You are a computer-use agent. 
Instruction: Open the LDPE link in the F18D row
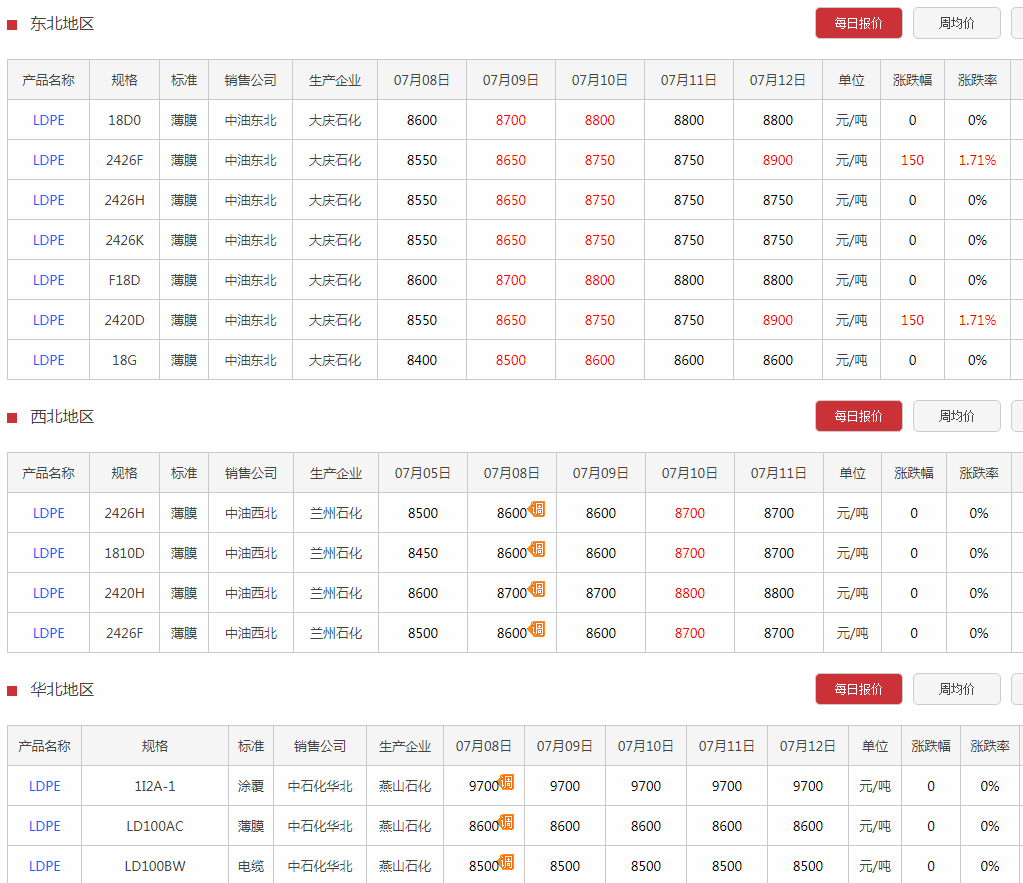[48, 280]
